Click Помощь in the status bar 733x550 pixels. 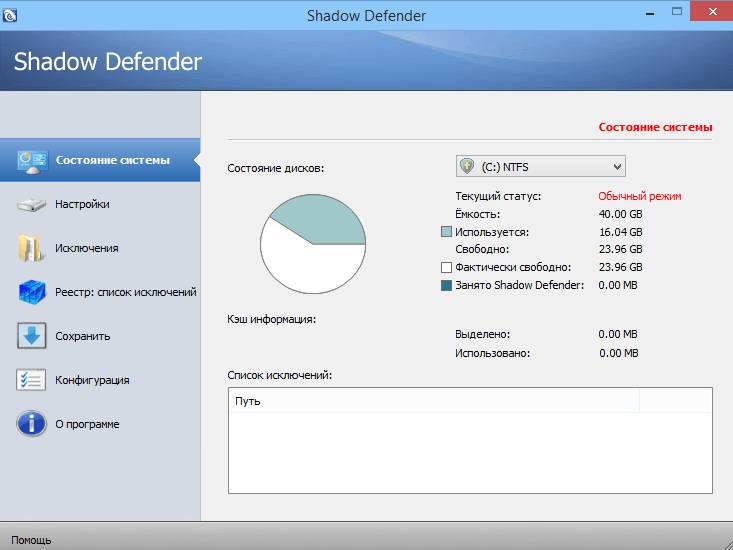pyautogui.click(x=31, y=540)
